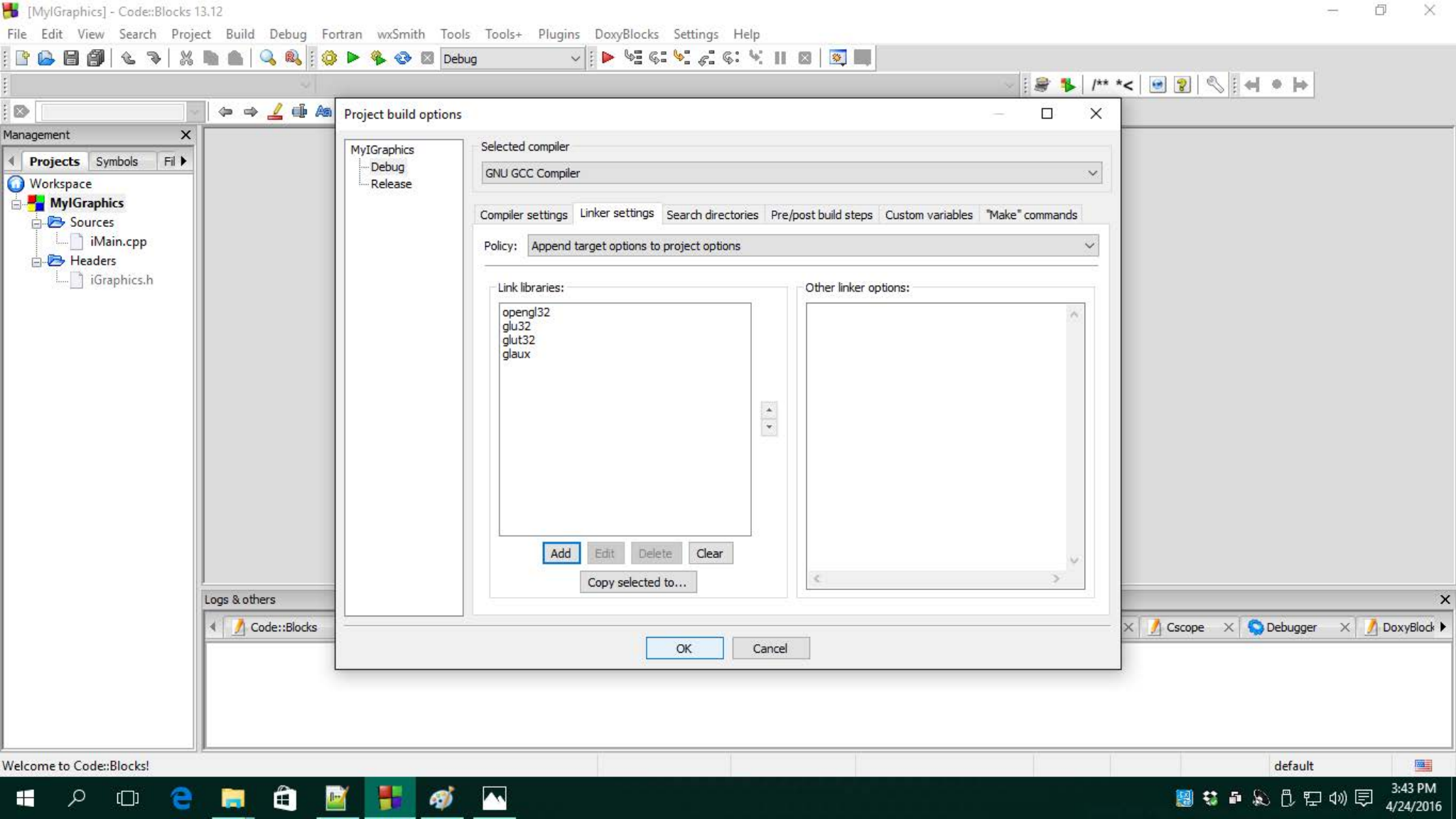Screen dimensions: 1456x819
Task: Collapse the Sources folder tree node
Action: [36, 223]
